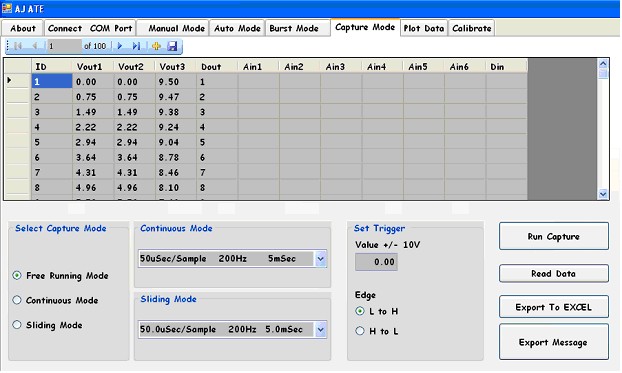Click Vout3 cell showing 9.24
The image size is (622, 373).
[x=176, y=127]
